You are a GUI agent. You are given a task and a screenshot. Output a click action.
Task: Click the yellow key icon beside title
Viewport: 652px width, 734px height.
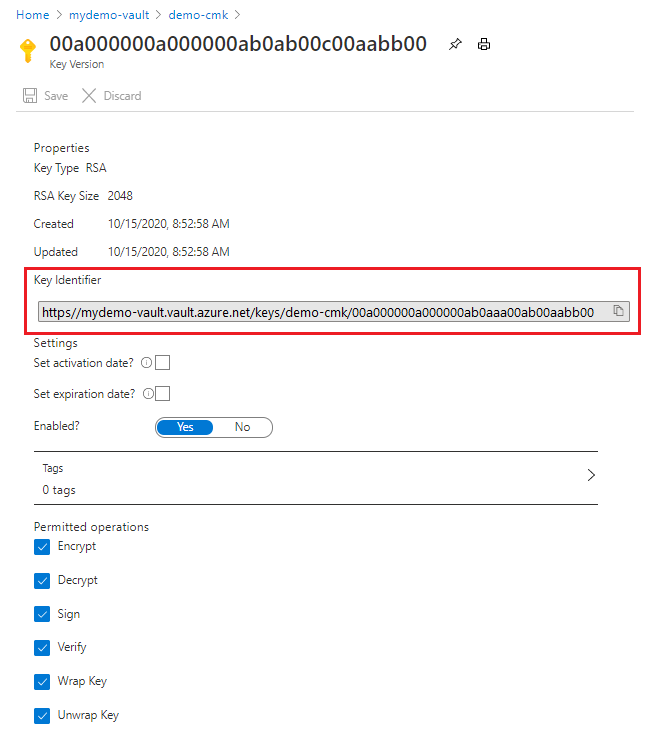click(x=28, y=50)
